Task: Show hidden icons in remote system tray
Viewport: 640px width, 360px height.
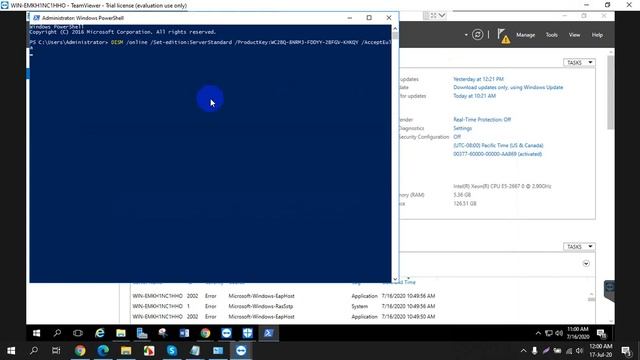Action: (x=538, y=333)
